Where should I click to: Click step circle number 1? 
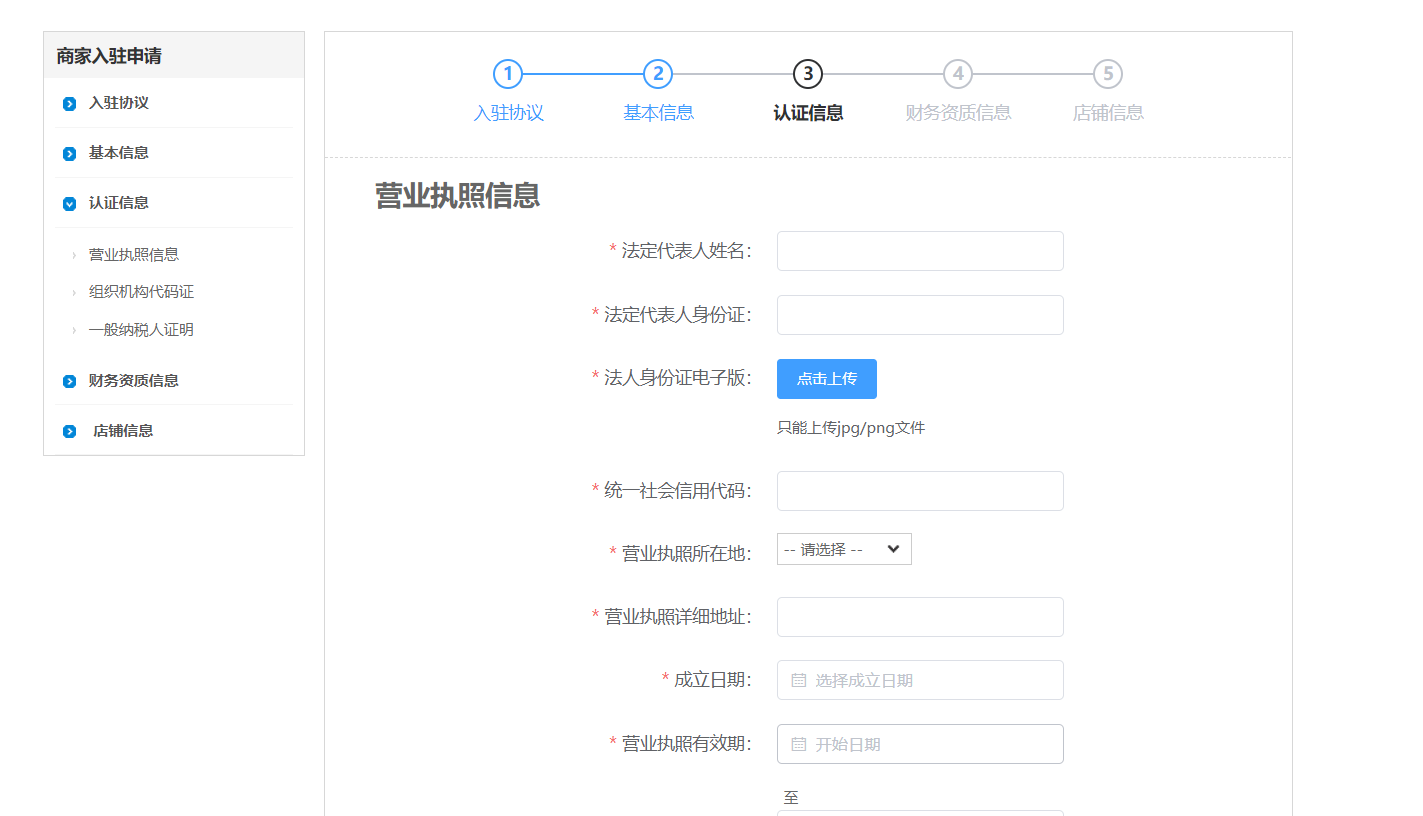click(x=508, y=74)
